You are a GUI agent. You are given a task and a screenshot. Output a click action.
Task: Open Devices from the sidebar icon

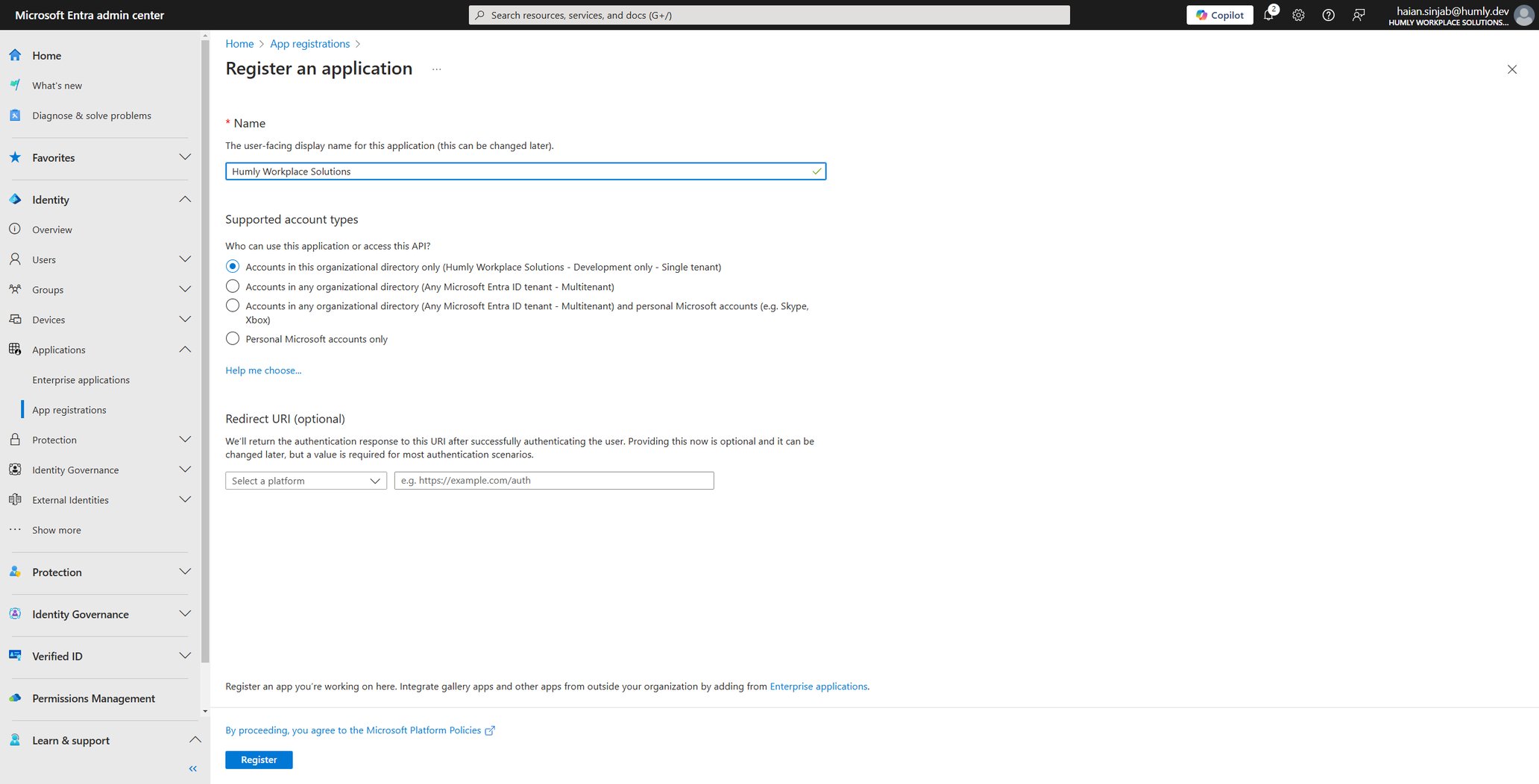click(15, 319)
